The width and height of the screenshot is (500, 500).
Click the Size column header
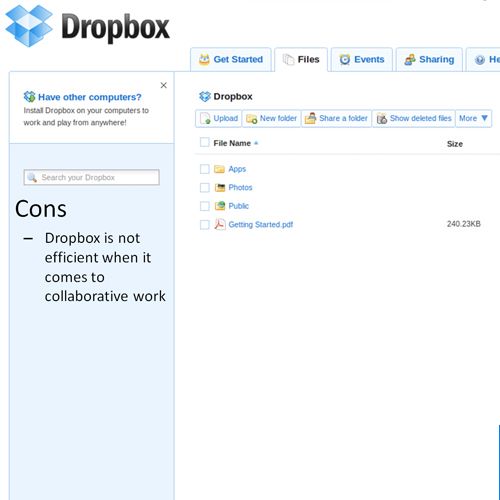pyautogui.click(x=455, y=144)
